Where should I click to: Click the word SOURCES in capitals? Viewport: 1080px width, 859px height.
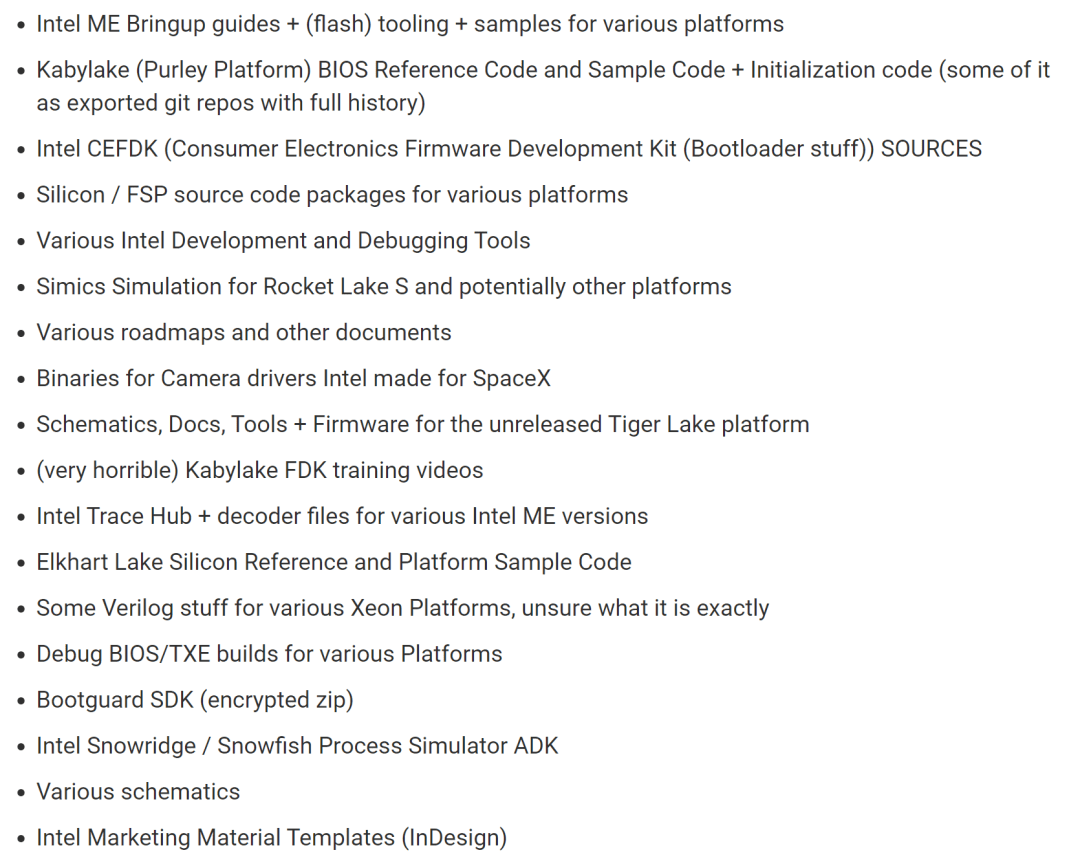pyautogui.click(x=931, y=149)
